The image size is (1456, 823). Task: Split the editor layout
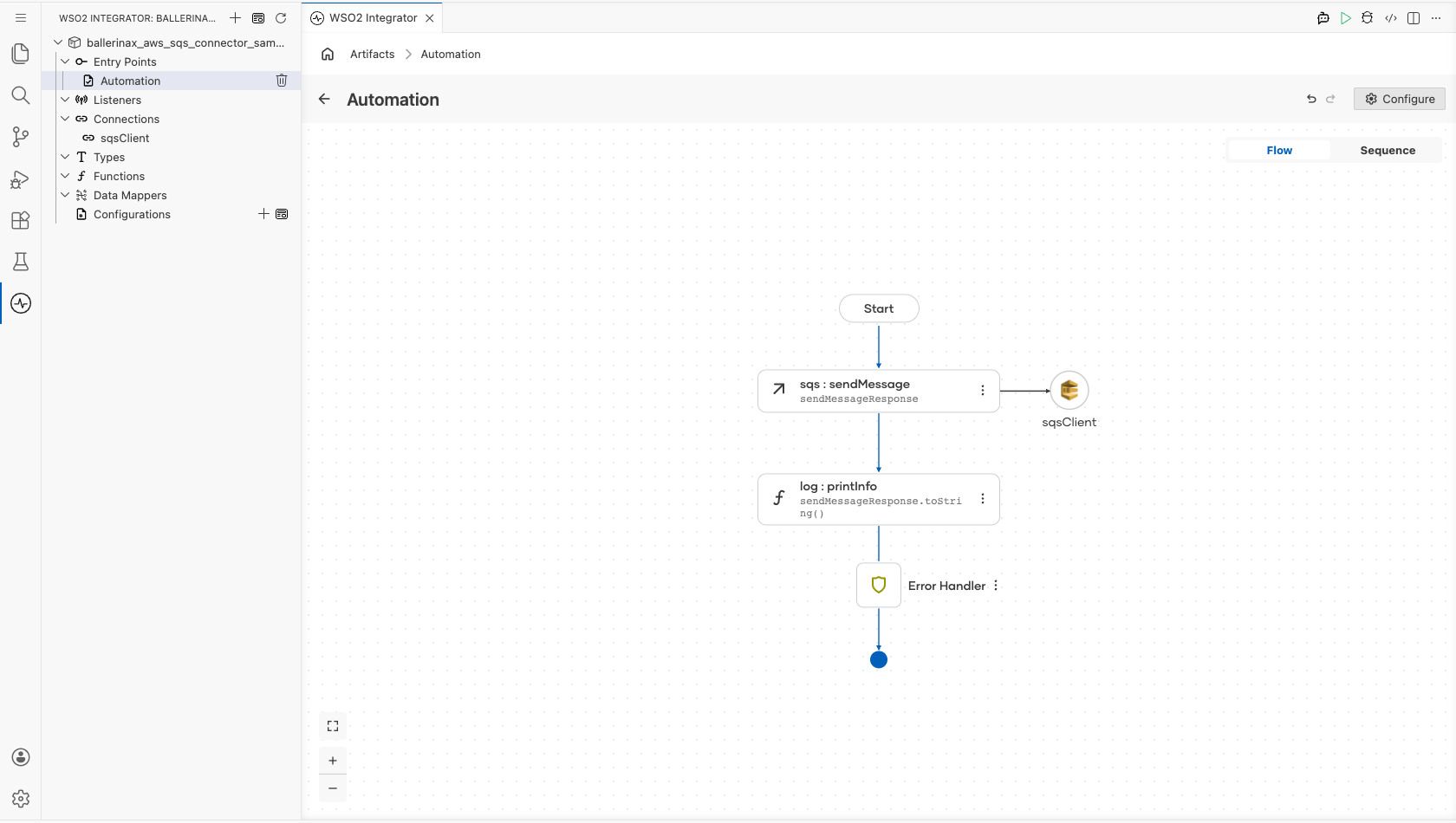1414,18
